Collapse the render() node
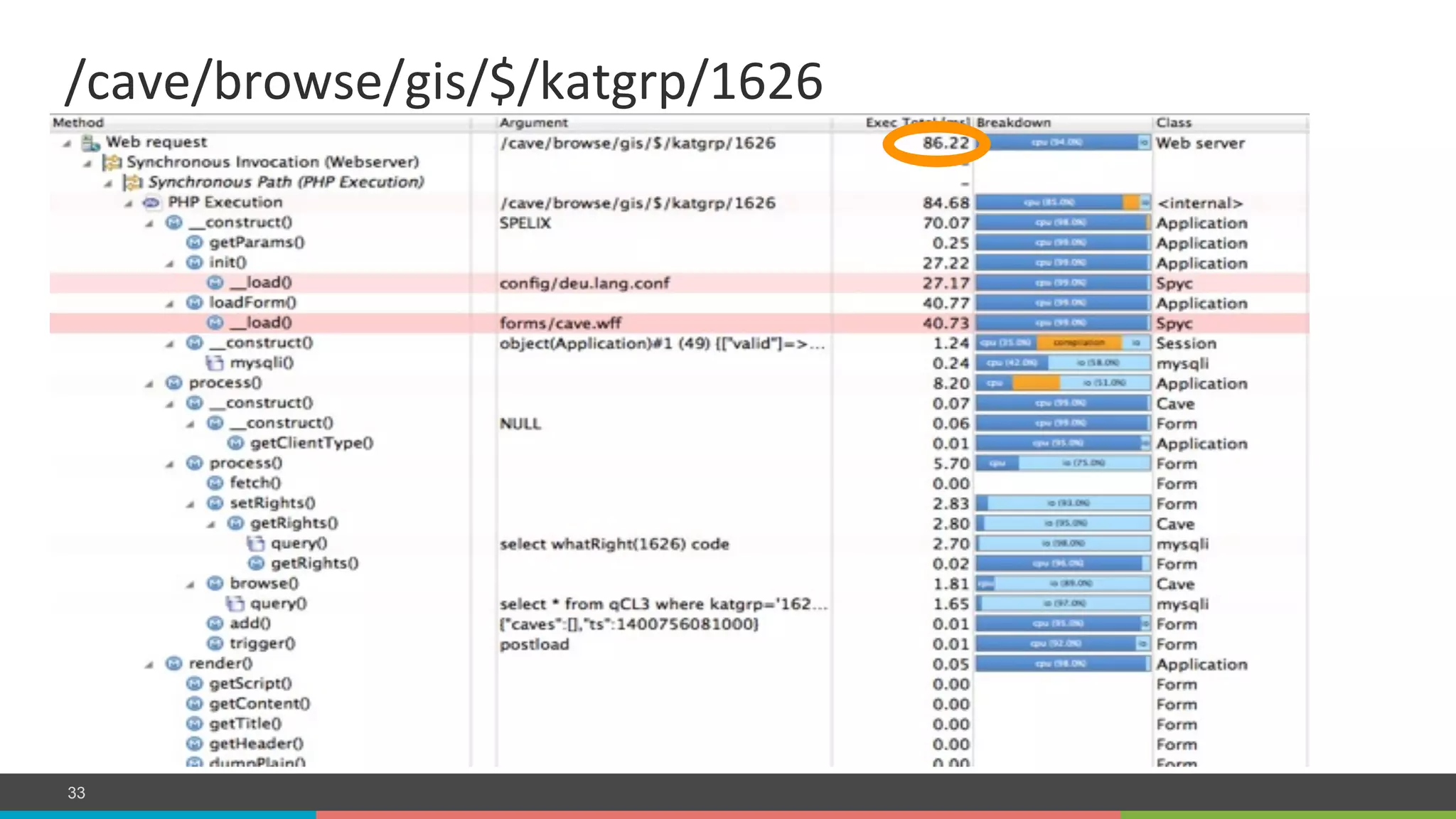The width and height of the screenshot is (1456, 819). click(x=149, y=665)
